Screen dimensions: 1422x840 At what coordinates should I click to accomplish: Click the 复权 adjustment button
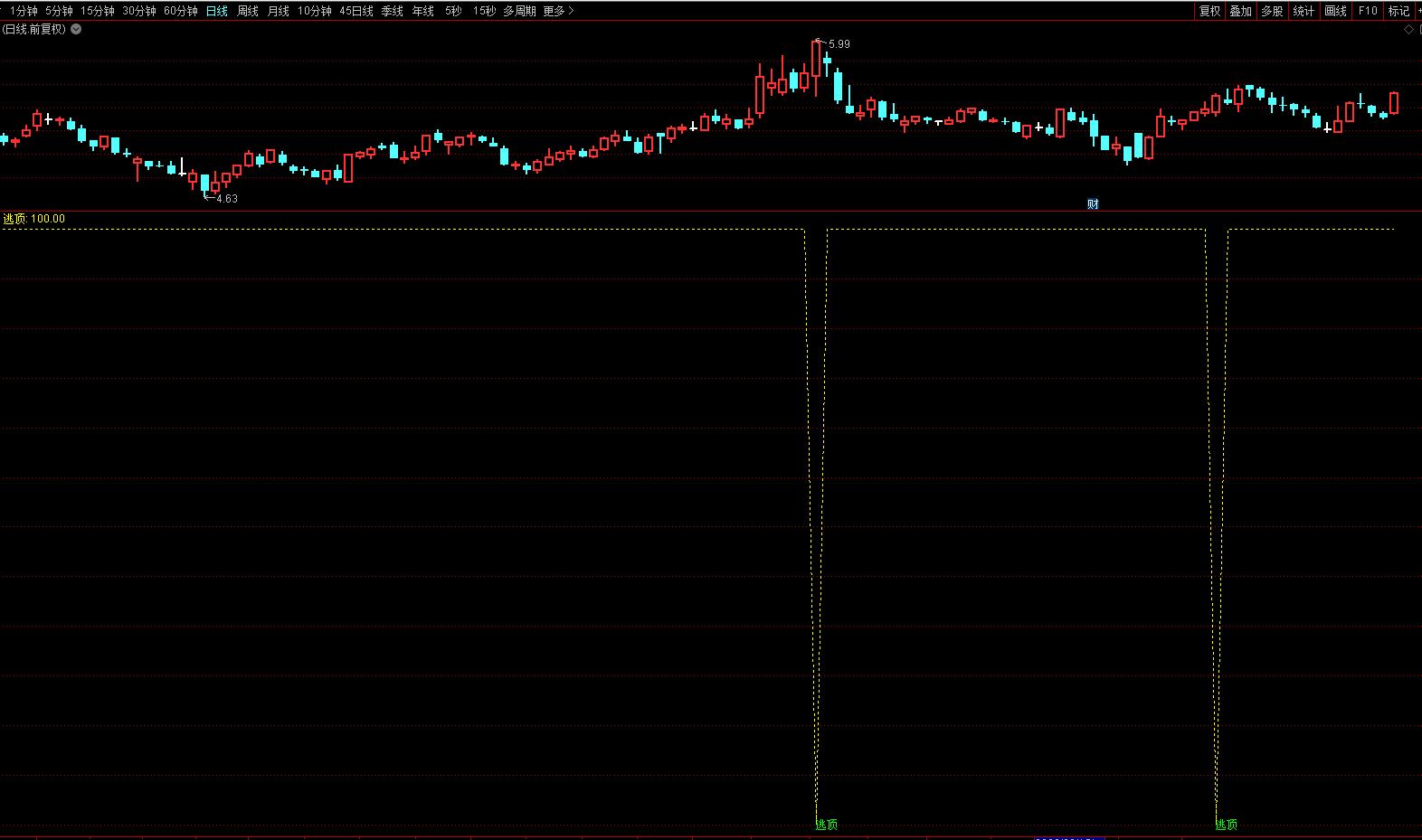tap(1209, 11)
